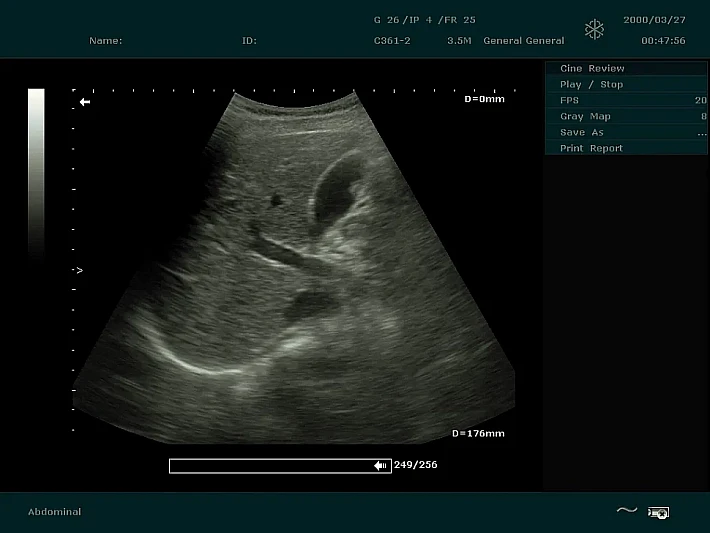
Task: Click the storage device status icon
Action: pyautogui.click(x=658, y=512)
